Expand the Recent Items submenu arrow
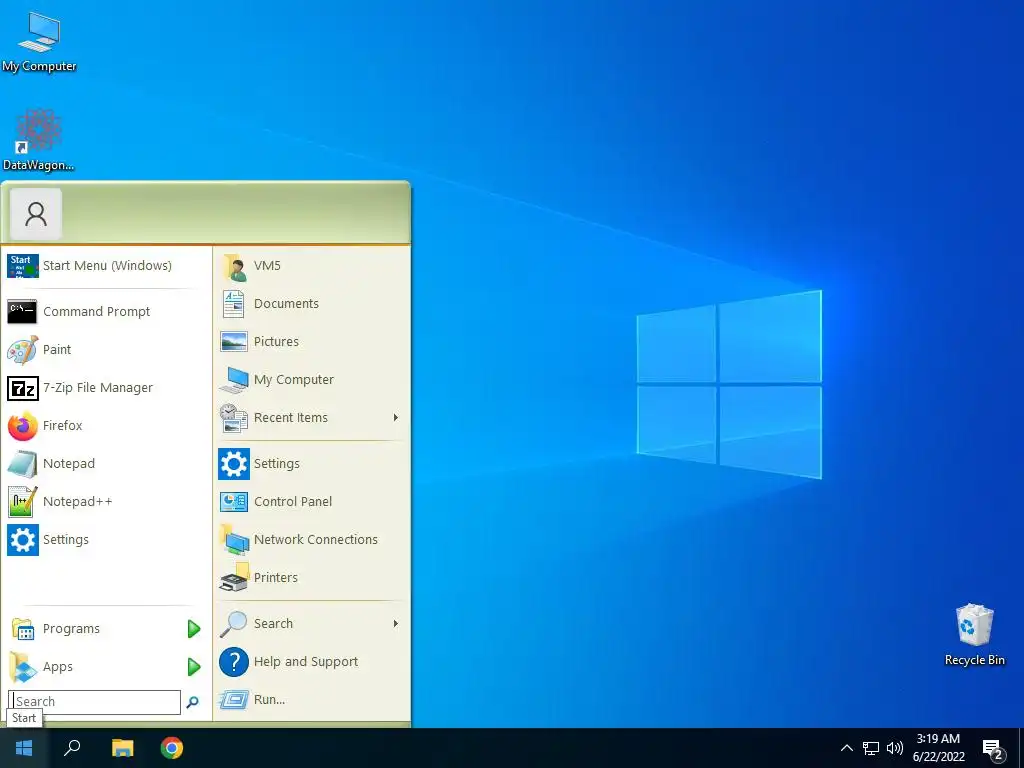Screen dimensions: 1024x768 [396, 417]
